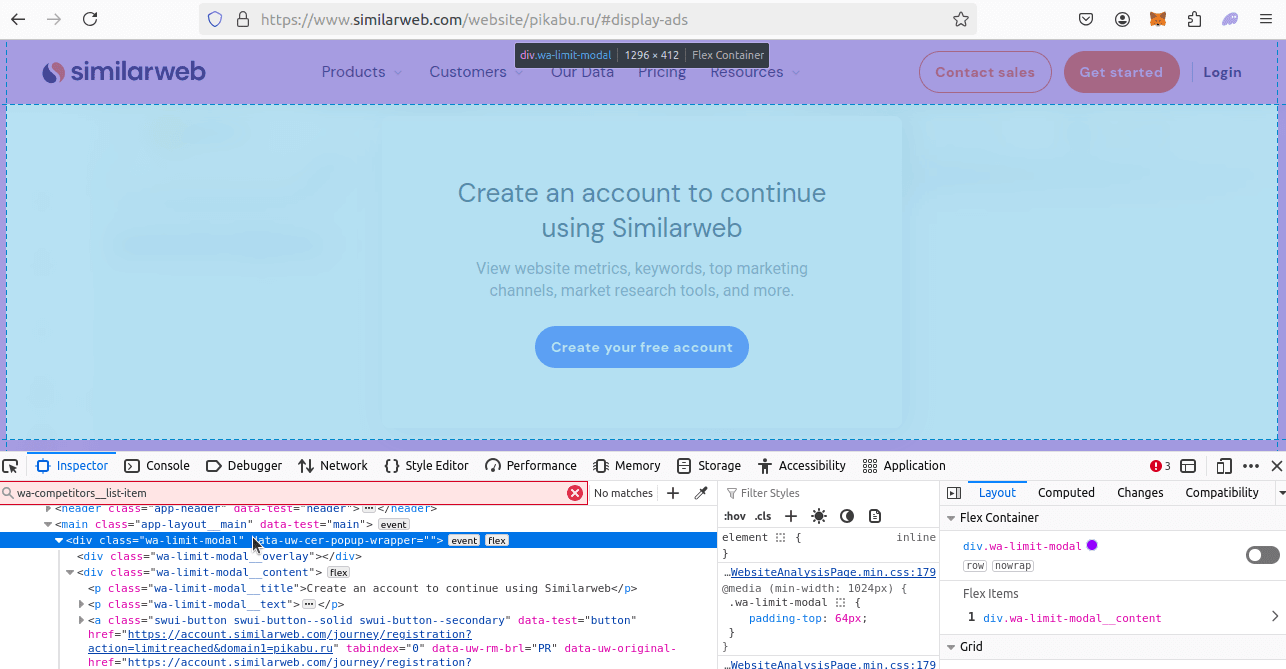Open the Firefox account icon
1286x669 pixels.
pyautogui.click(x=1123, y=19)
